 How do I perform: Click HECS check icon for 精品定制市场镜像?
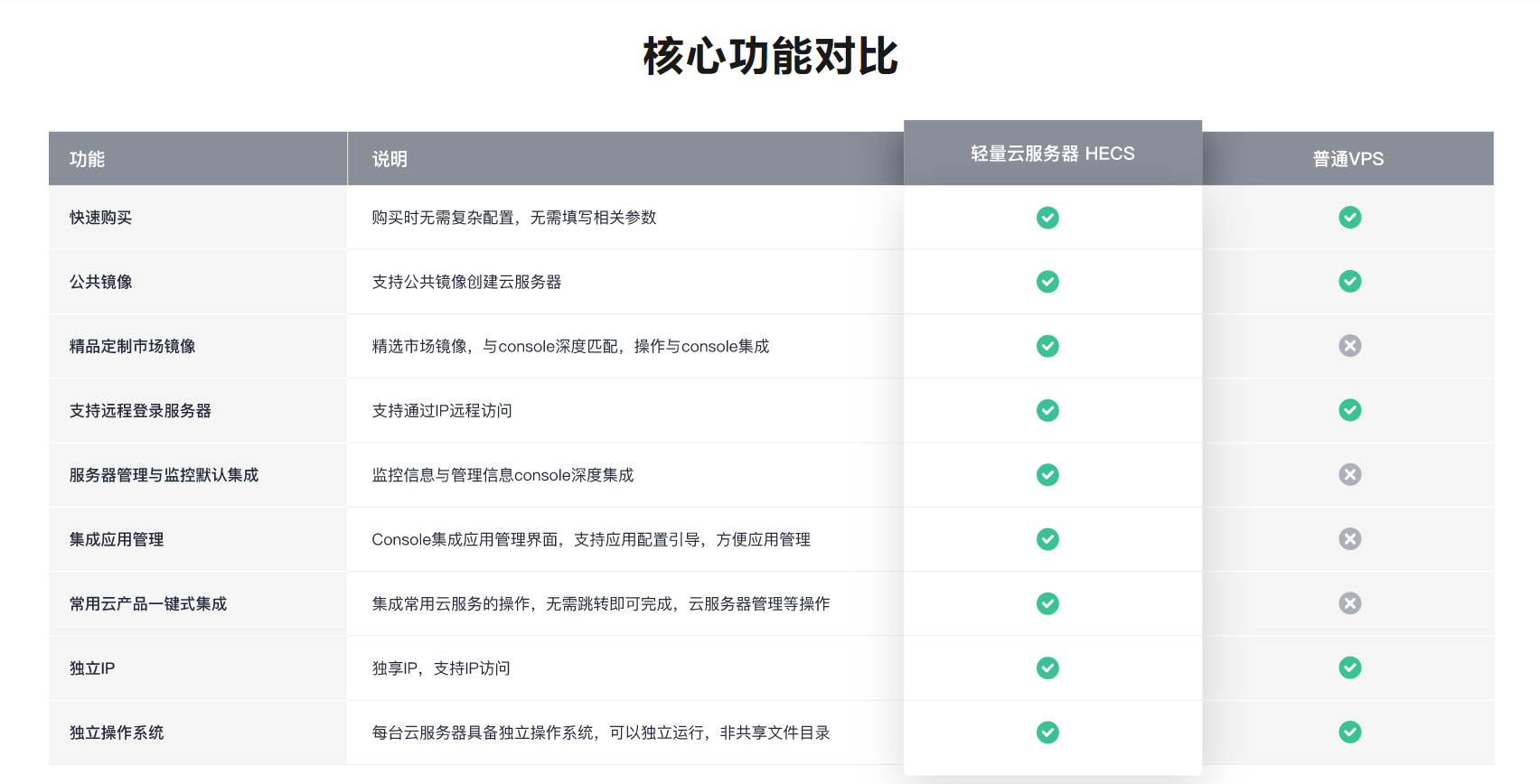coord(1047,346)
